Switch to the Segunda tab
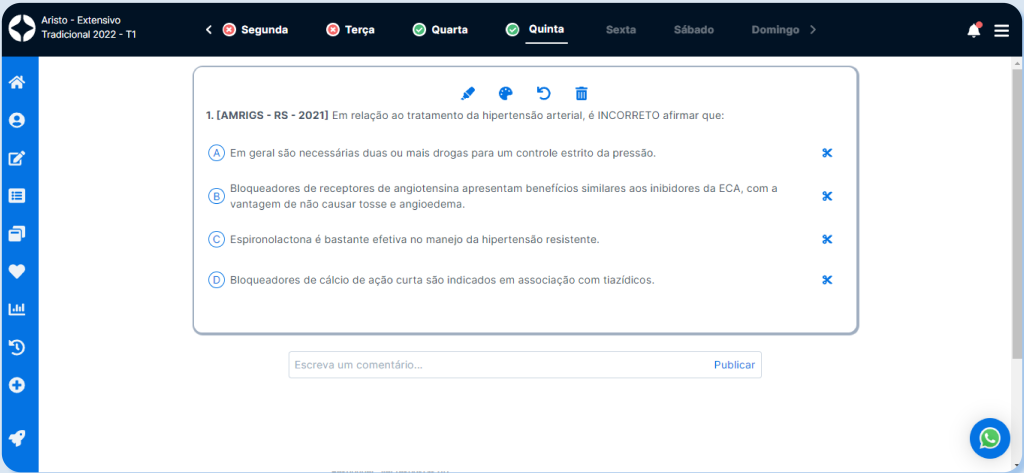The height and width of the screenshot is (473, 1024). [x=255, y=30]
